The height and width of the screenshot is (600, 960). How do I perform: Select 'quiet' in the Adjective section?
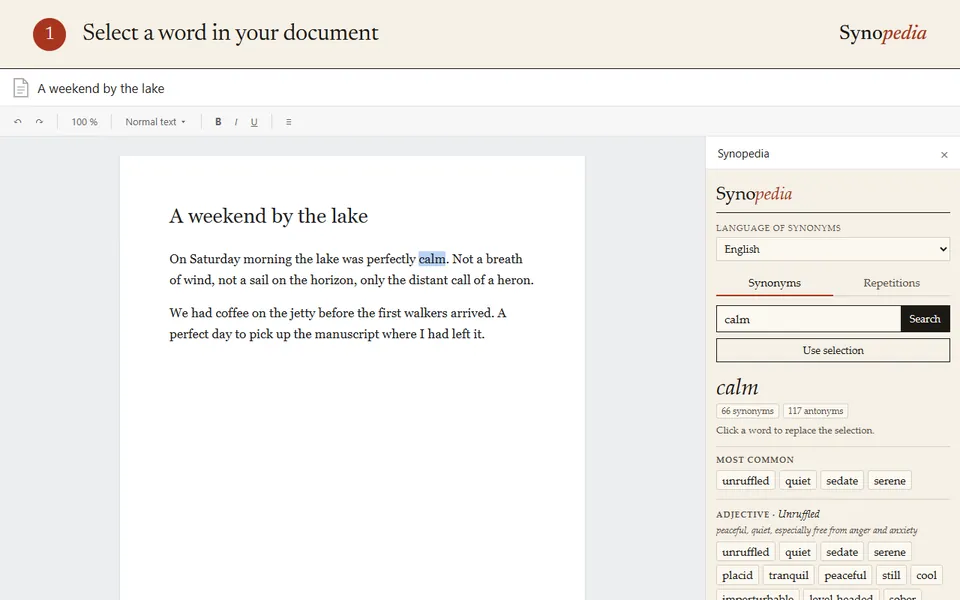[x=798, y=552]
